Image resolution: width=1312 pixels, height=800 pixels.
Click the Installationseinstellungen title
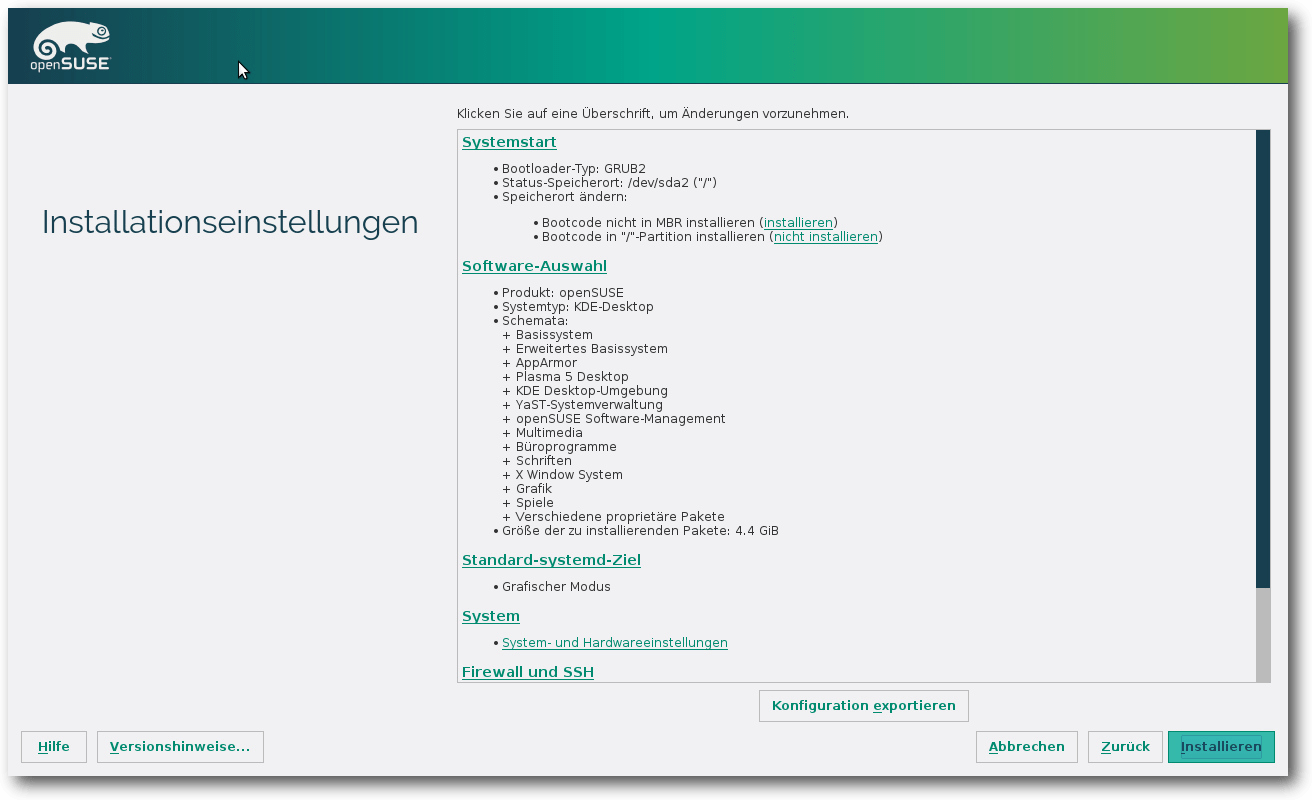(230, 222)
